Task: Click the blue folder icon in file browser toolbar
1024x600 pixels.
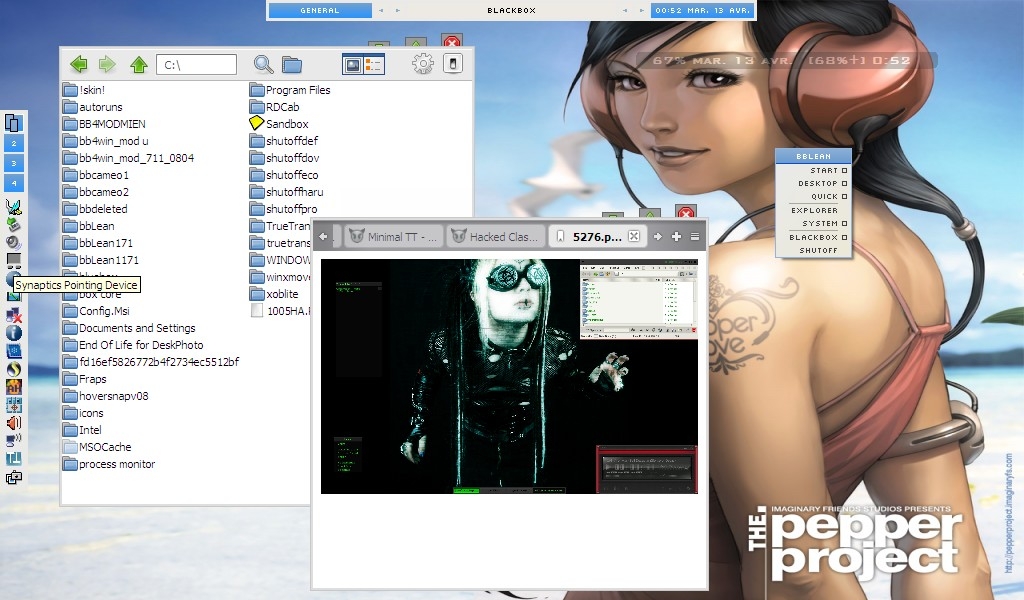Action: pyautogui.click(x=292, y=65)
